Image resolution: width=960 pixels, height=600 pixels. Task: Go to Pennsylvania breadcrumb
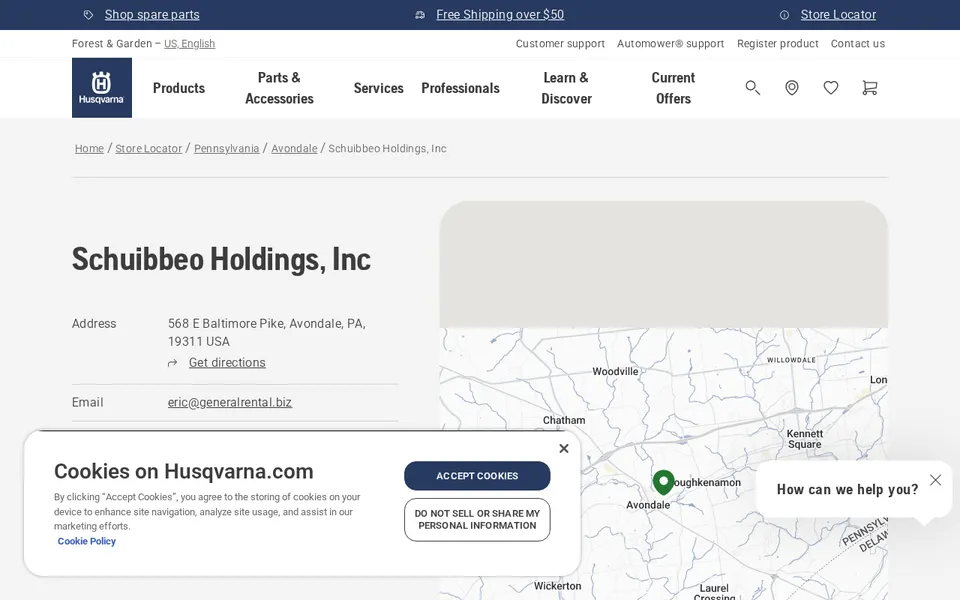[227, 148]
